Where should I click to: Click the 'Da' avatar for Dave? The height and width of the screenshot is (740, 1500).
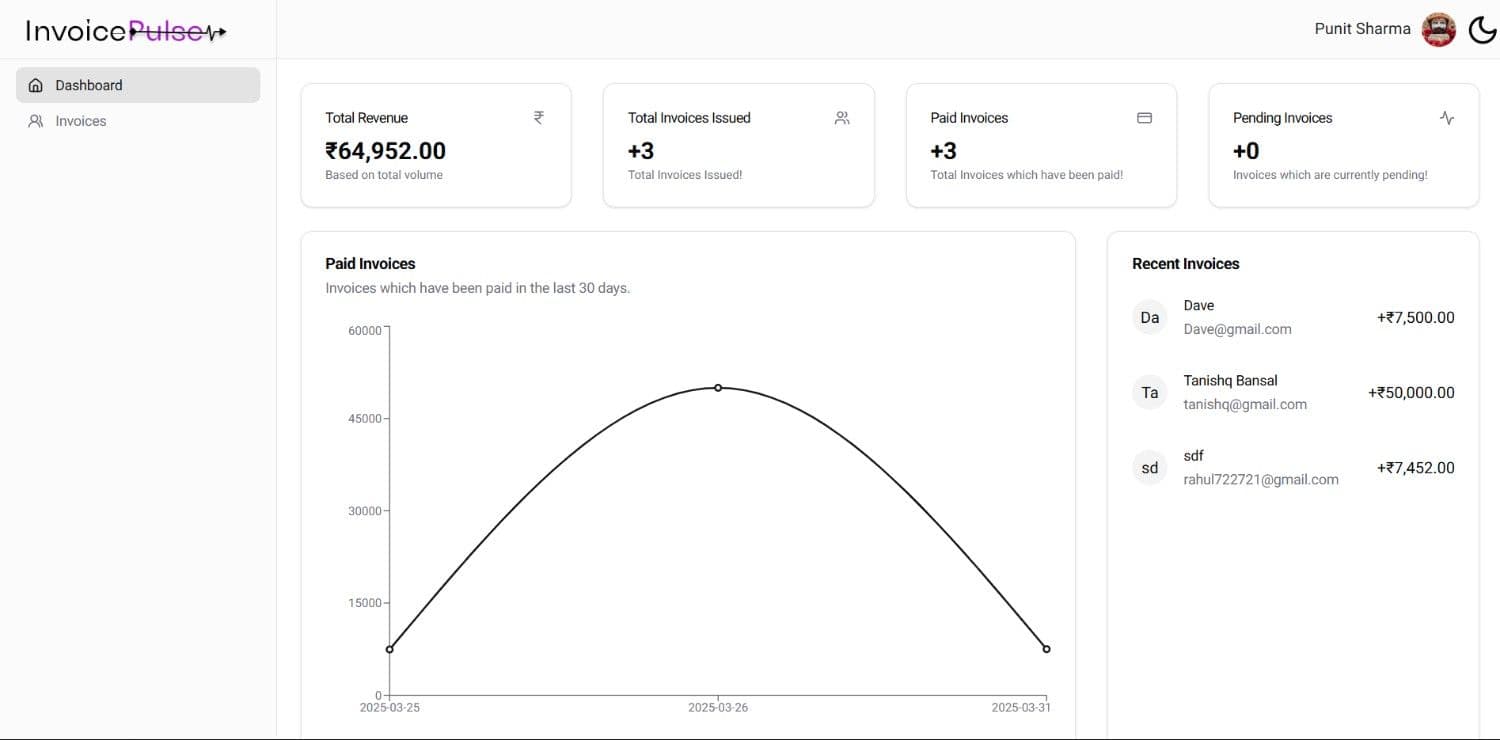[x=1150, y=317]
